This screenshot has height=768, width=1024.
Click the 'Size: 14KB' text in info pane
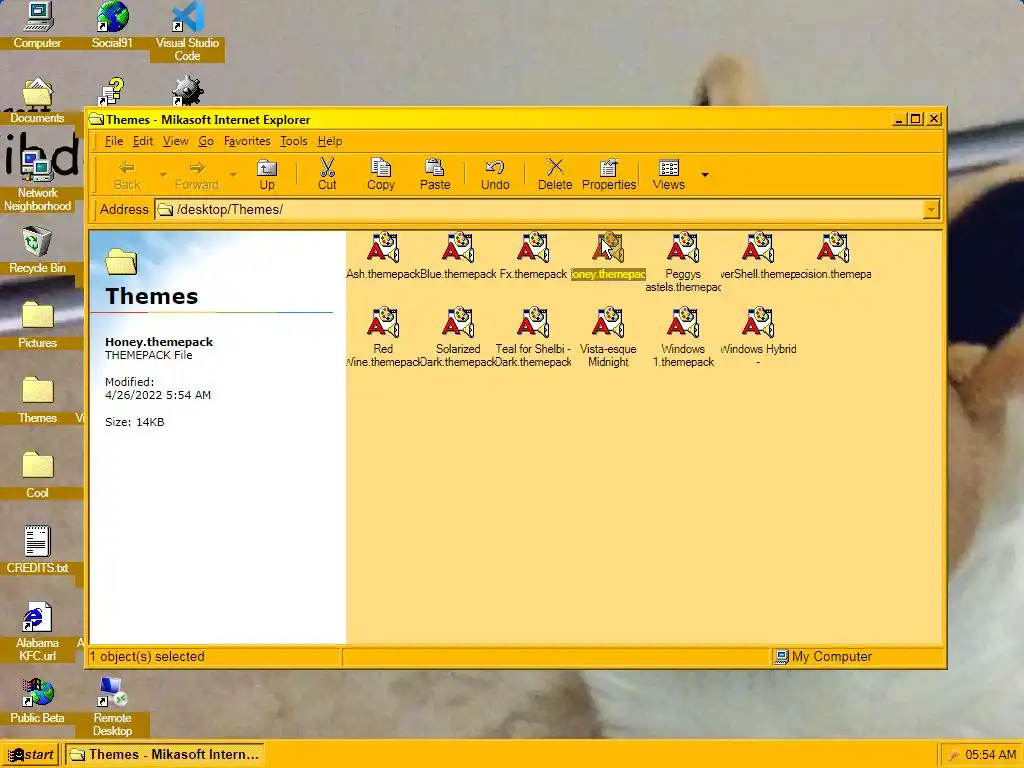click(x=135, y=422)
